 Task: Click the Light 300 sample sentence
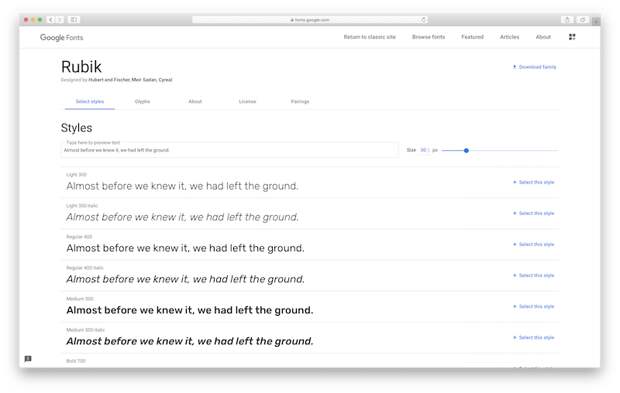182,186
